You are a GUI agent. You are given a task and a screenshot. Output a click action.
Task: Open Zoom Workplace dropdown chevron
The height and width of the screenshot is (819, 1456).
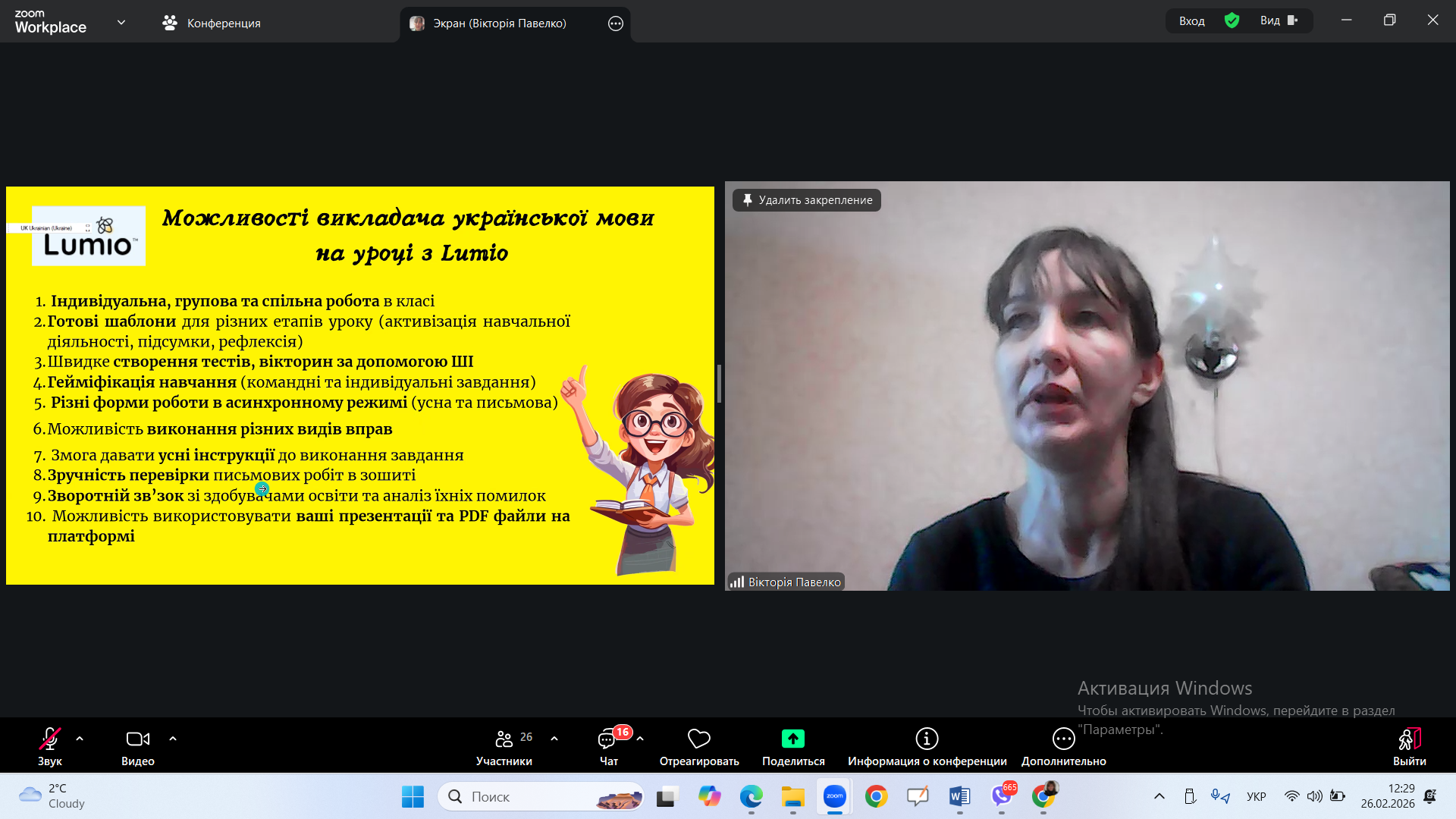tap(121, 22)
